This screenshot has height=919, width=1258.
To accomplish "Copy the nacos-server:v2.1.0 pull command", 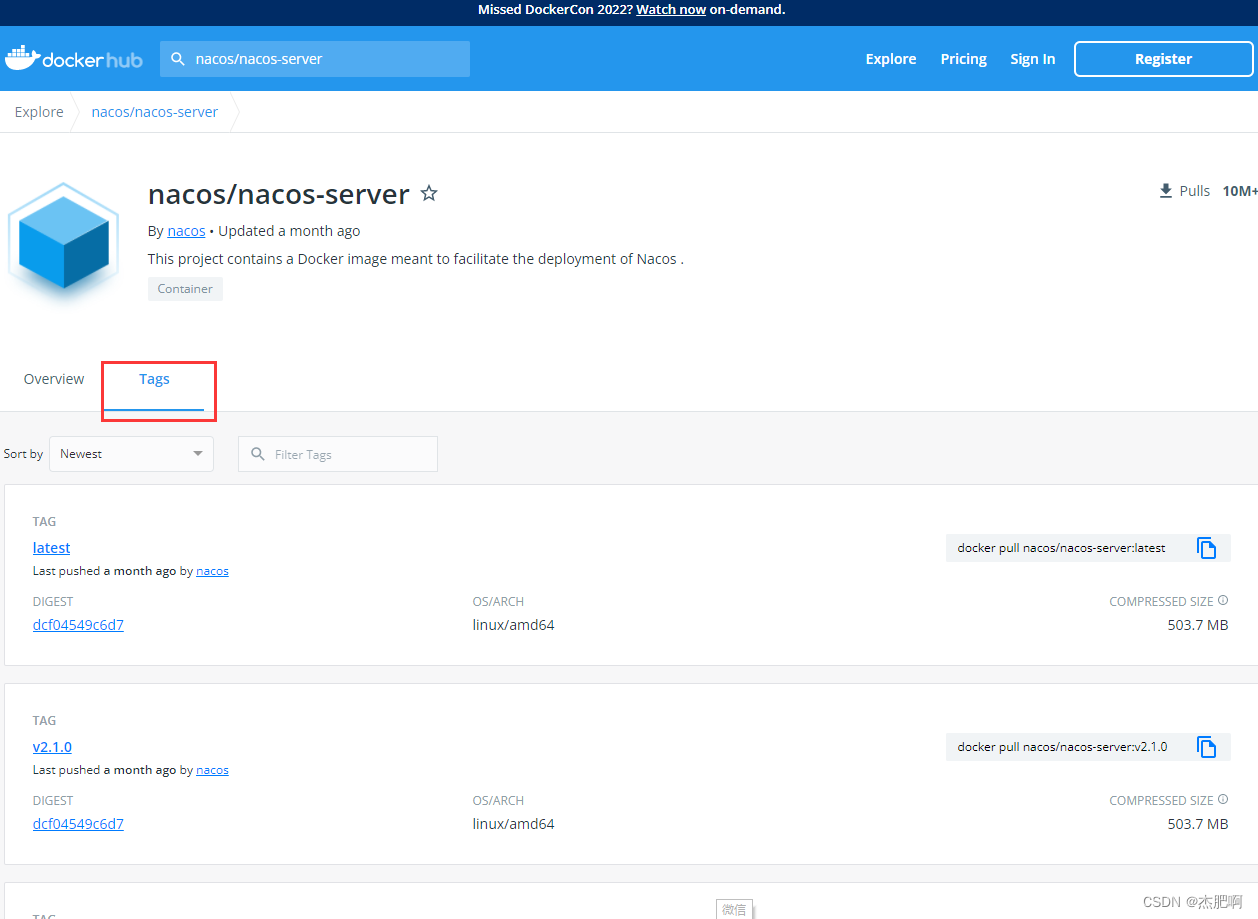I will click(1207, 747).
